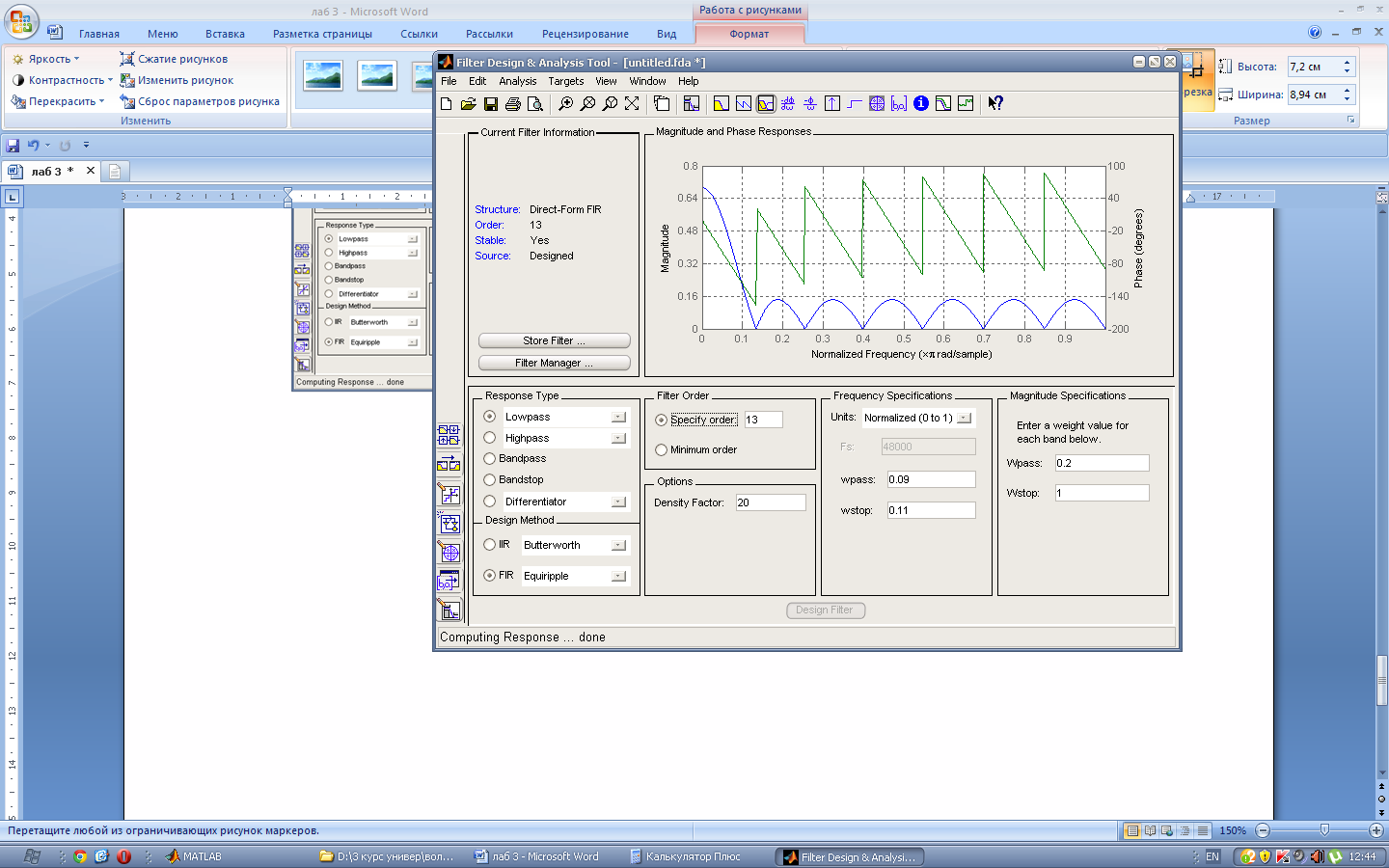Choose the IIR design method radio
The width and height of the screenshot is (1389, 868).
pyautogui.click(x=490, y=545)
